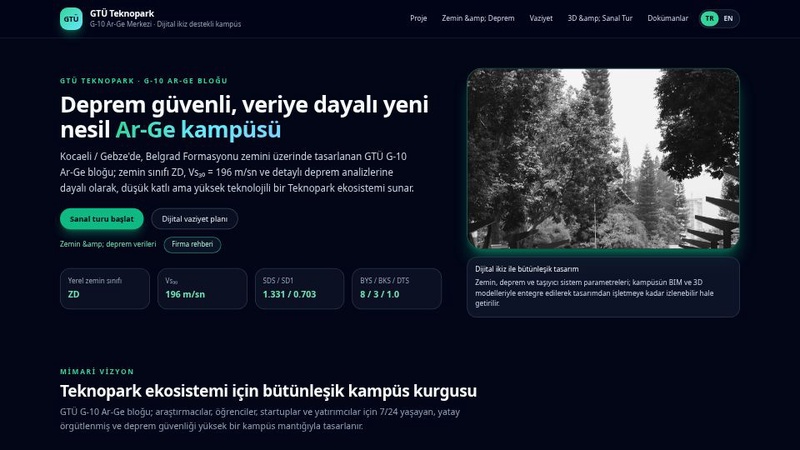Image resolution: width=800 pixels, height=450 pixels.
Task: Open Zemin & Deprem nav item
Action: [478, 18]
